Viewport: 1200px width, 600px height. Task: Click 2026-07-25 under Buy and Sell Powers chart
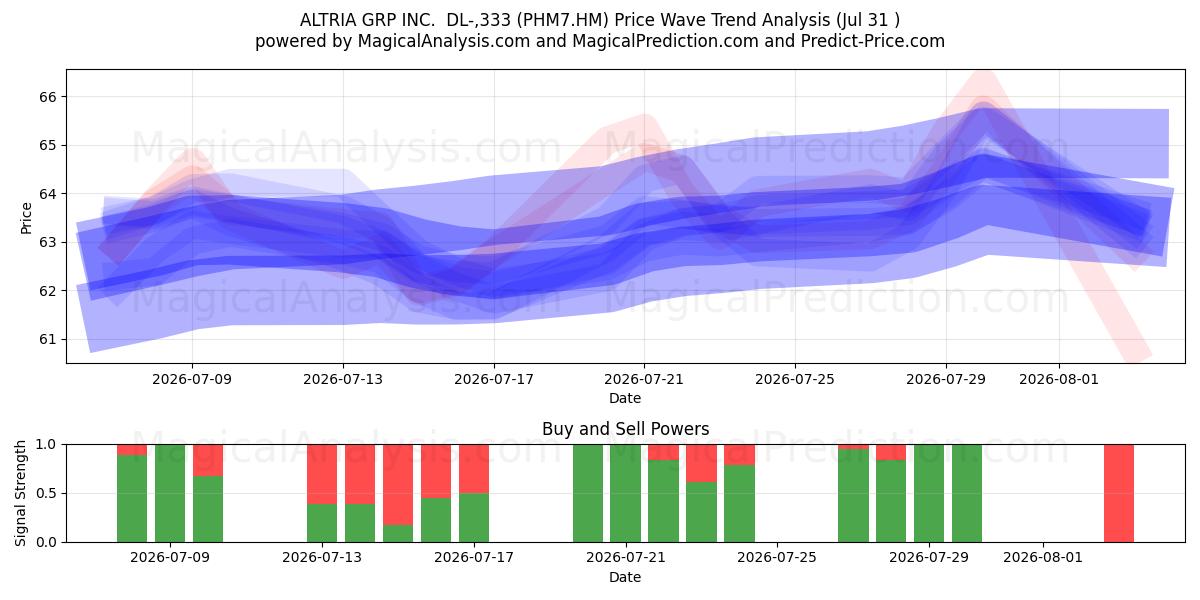click(777, 558)
